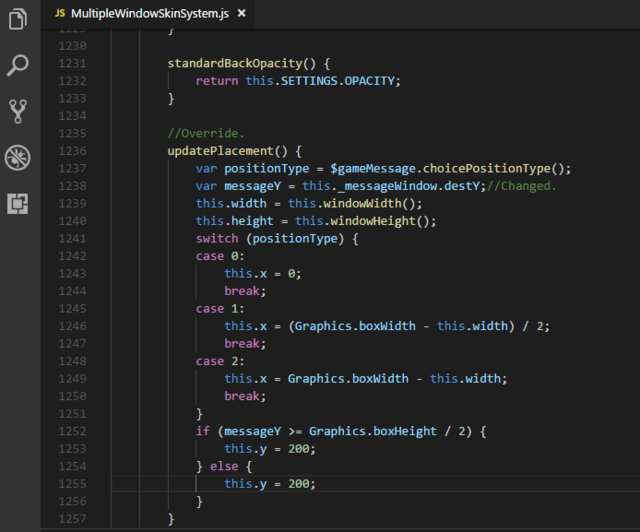
Task: Click Graphics.boxWidth on line 1246
Action: (x=355, y=327)
